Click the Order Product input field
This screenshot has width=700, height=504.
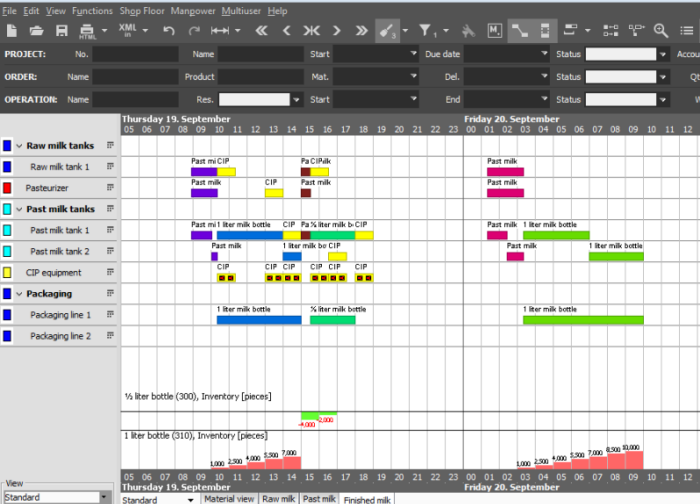pyautogui.click(x=261, y=77)
